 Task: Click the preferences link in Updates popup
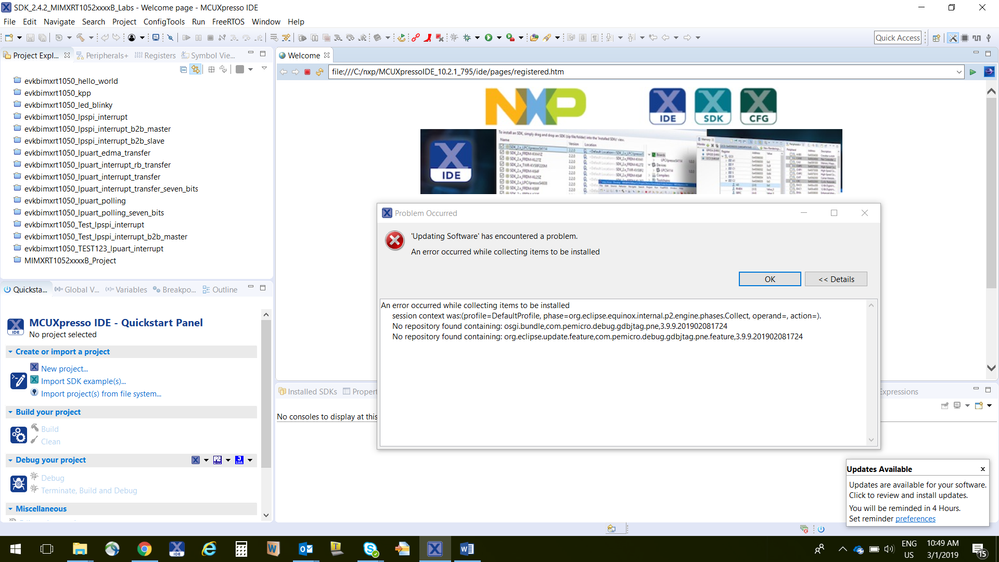[x=915, y=519]
